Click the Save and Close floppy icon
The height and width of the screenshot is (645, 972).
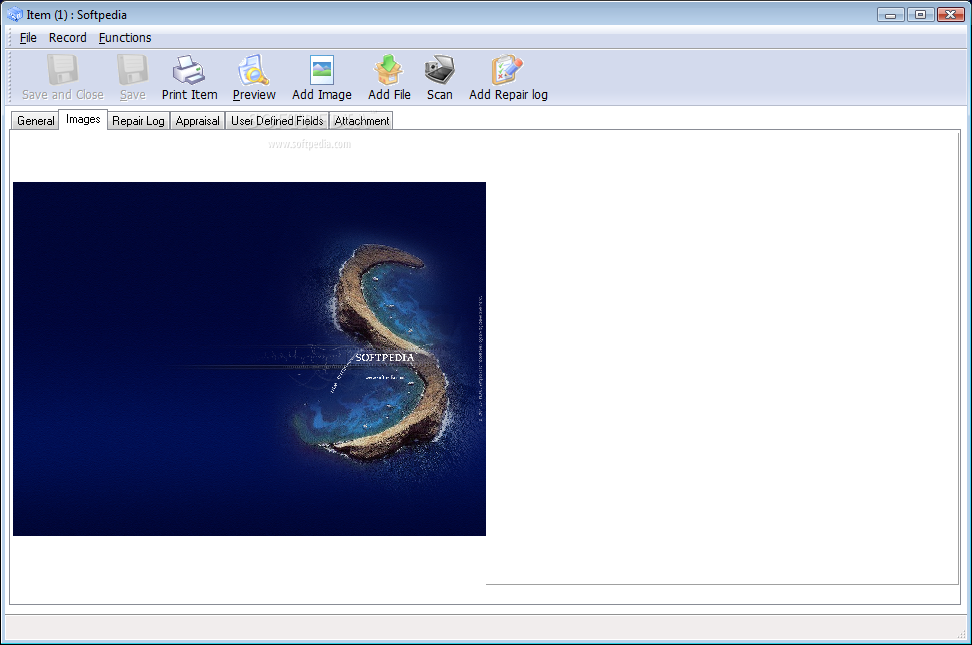(63, 69)
